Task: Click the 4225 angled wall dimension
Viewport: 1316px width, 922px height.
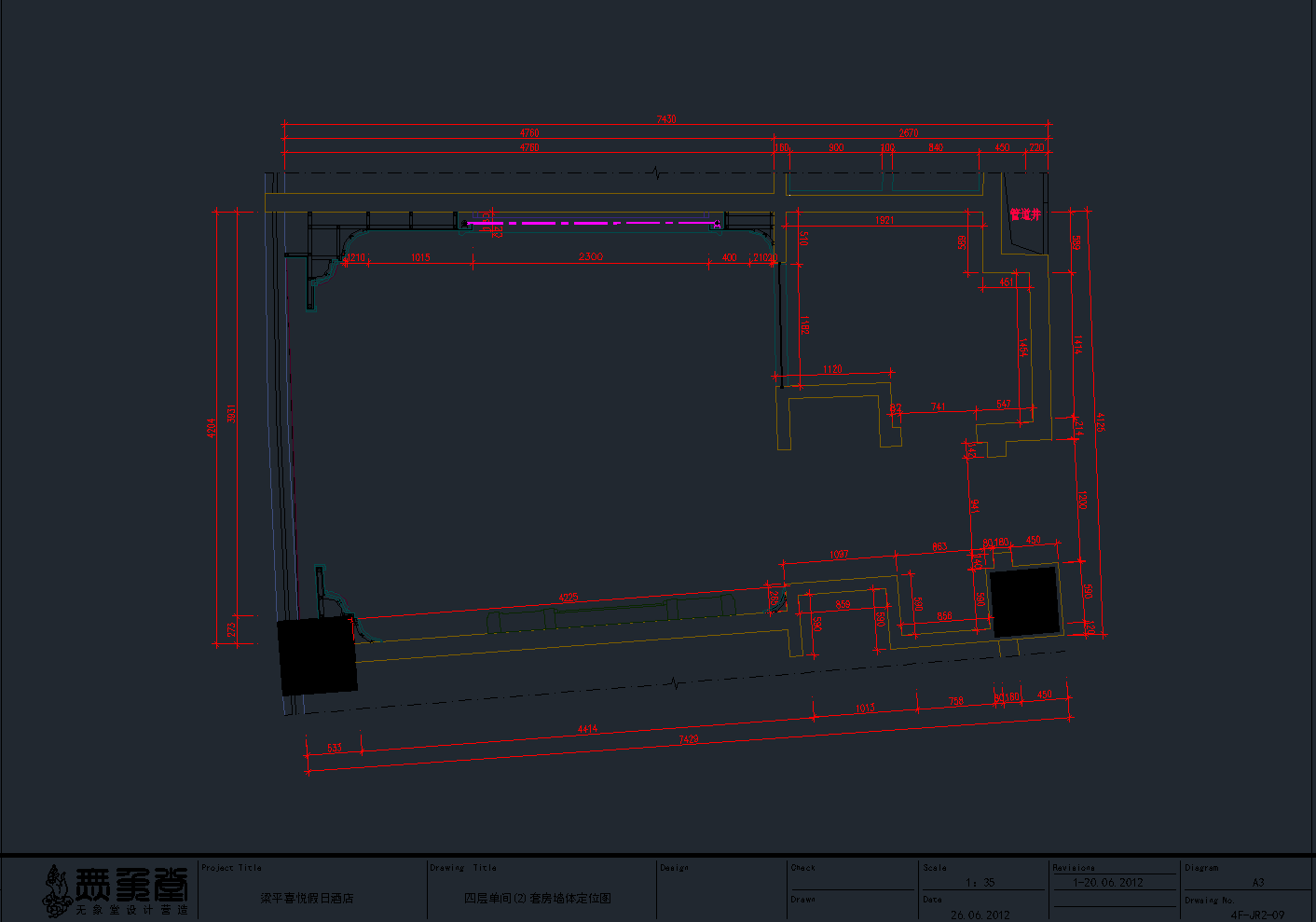Action: pos(568,598)
